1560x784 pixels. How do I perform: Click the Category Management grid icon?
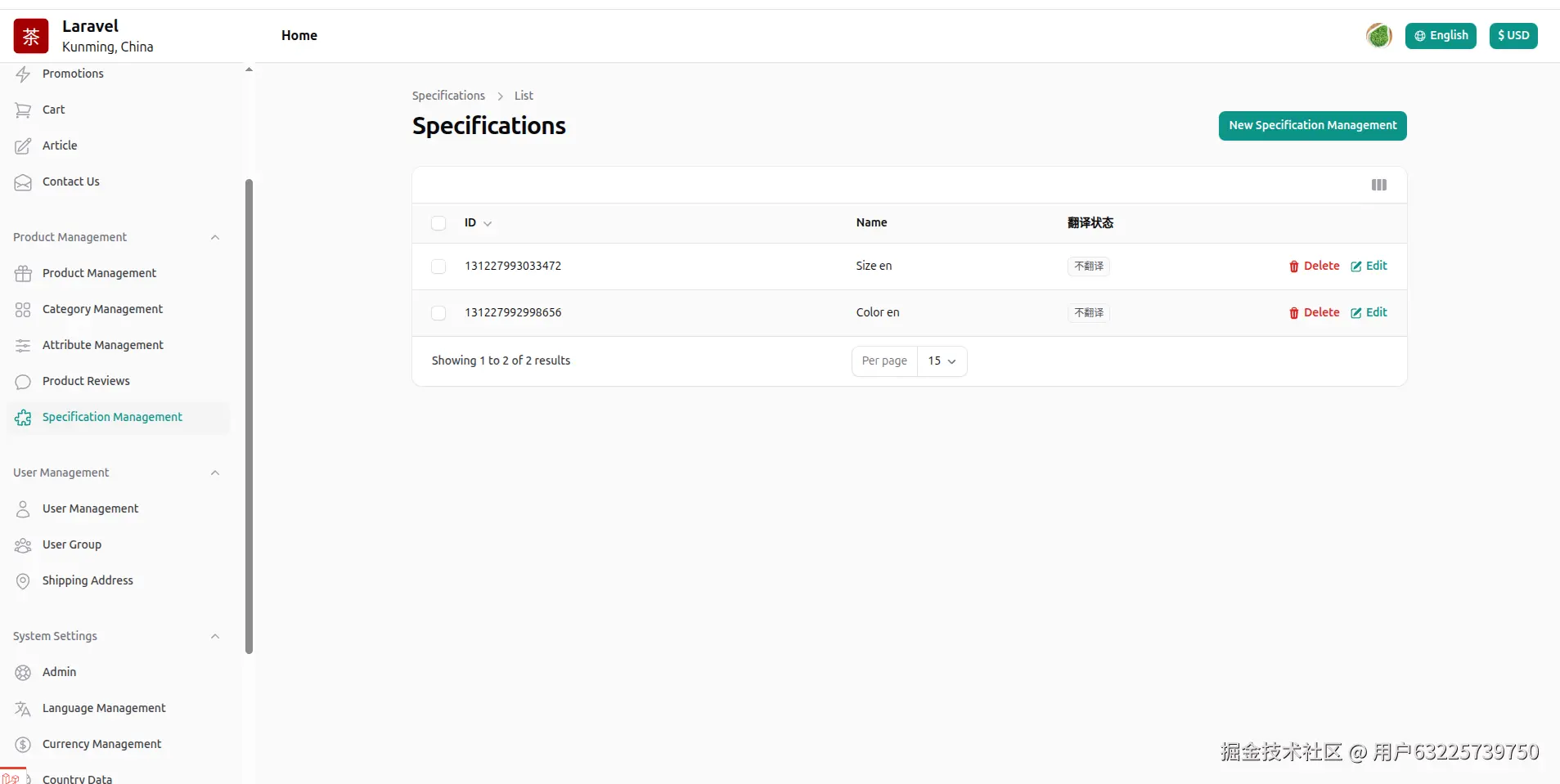(x=23, y=310)
